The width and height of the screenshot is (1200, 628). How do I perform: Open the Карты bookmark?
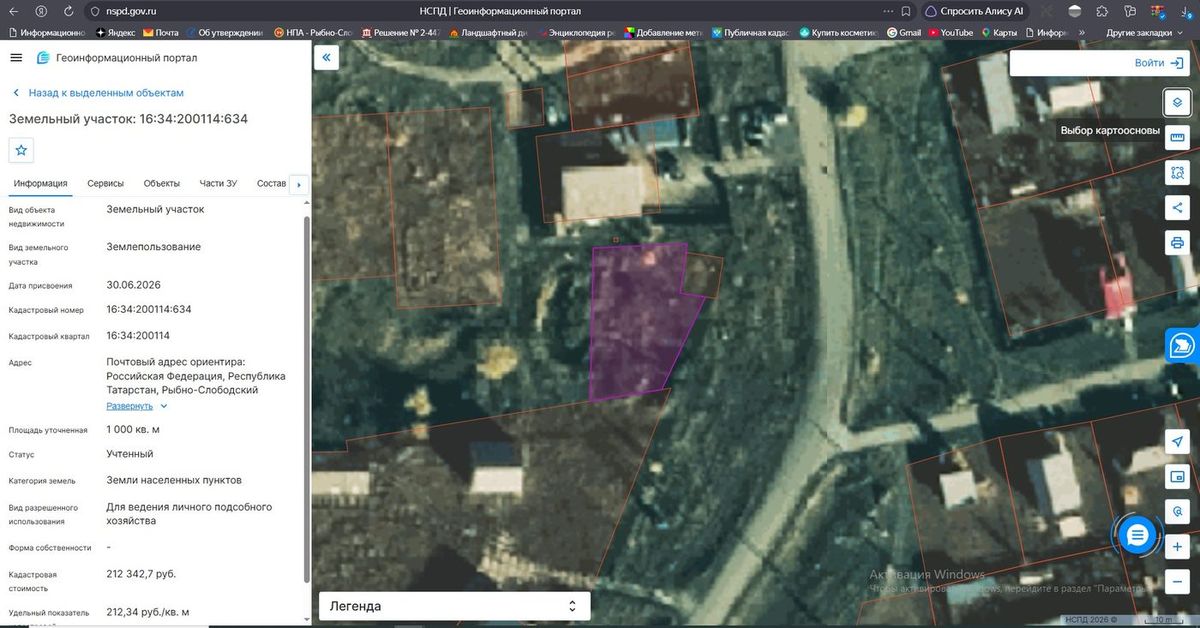point(999,32)
